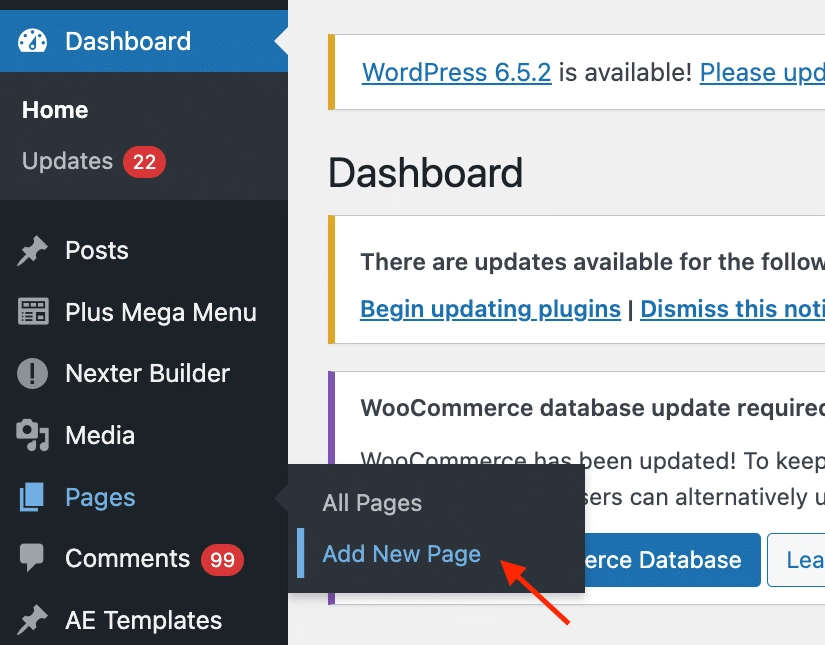Click the Pages stacked-sheets icon
The image size is (825, 645).
click(x=33, y=497)
